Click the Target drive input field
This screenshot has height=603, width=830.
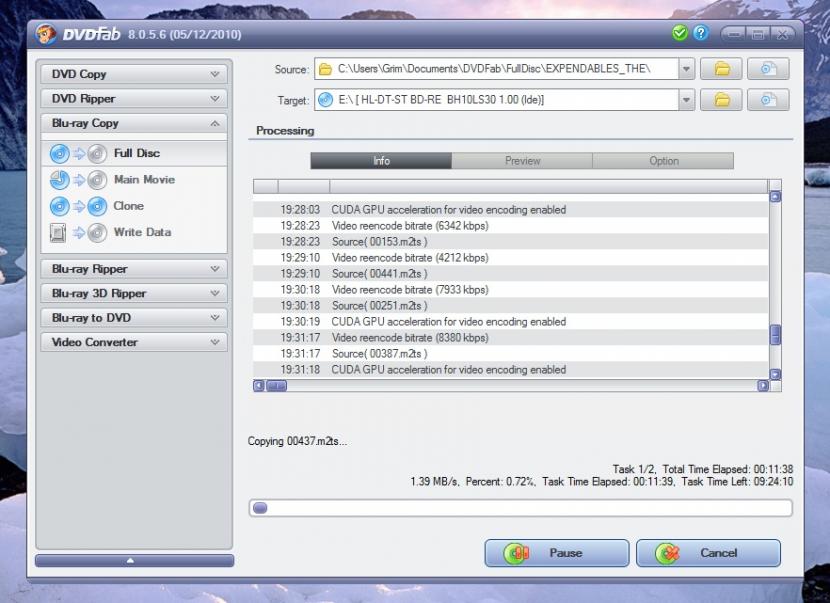click(497, 100)
